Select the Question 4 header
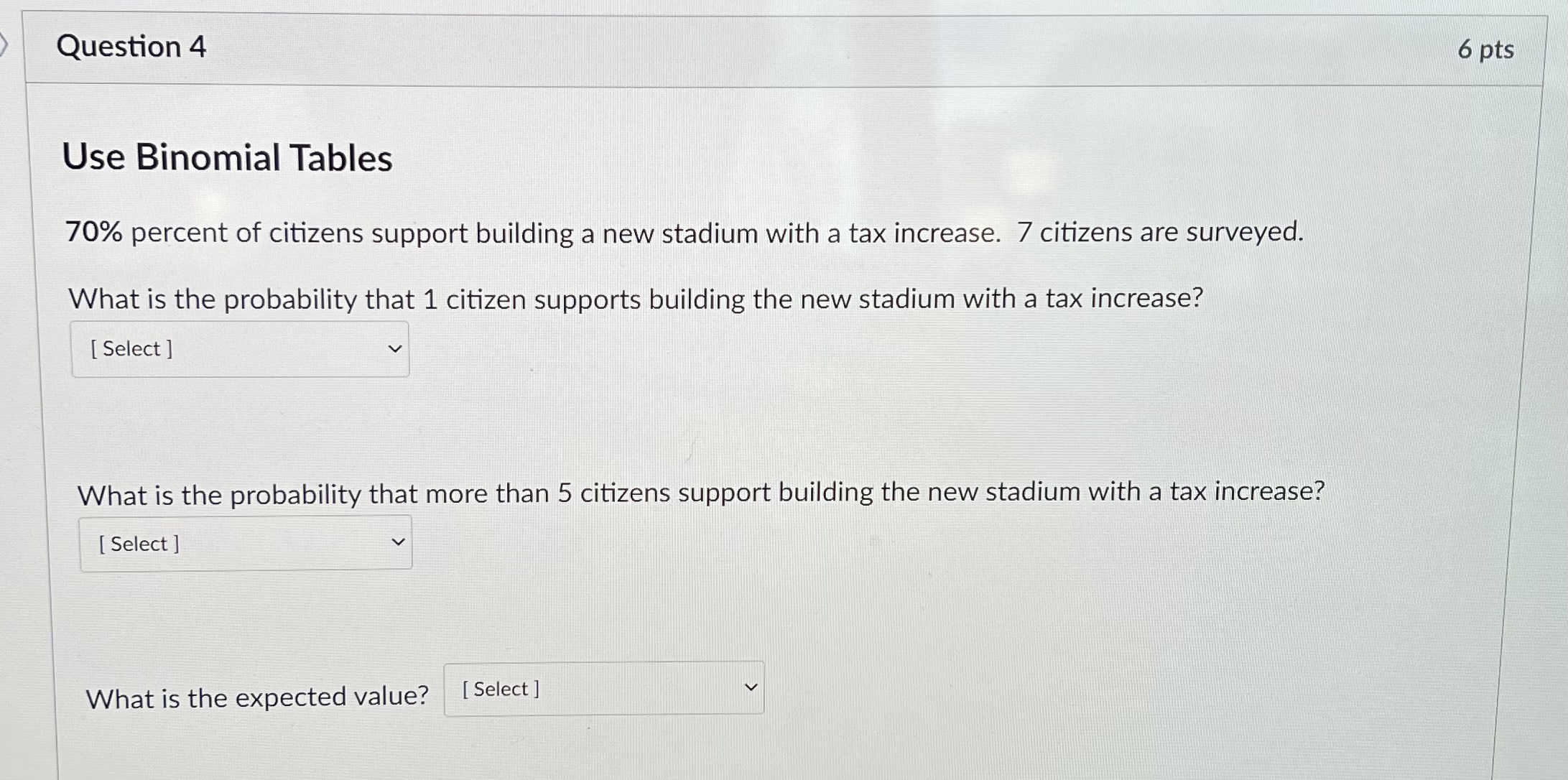 pyautogui.click(x=133, y=48)
